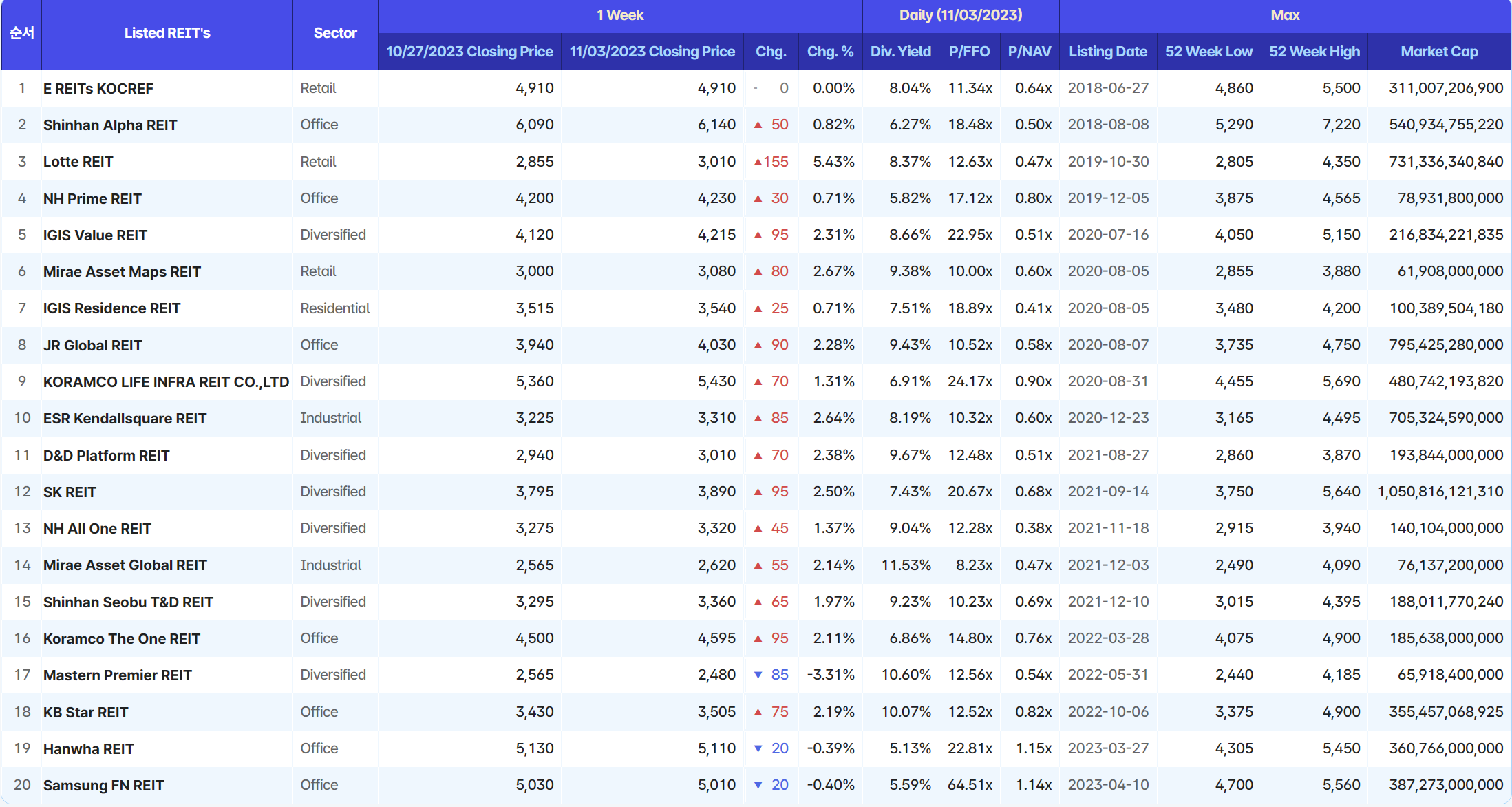Select the IGIS Value REIT name
The height and width of the screenshot is (807, 1512).
coord(95,235)
